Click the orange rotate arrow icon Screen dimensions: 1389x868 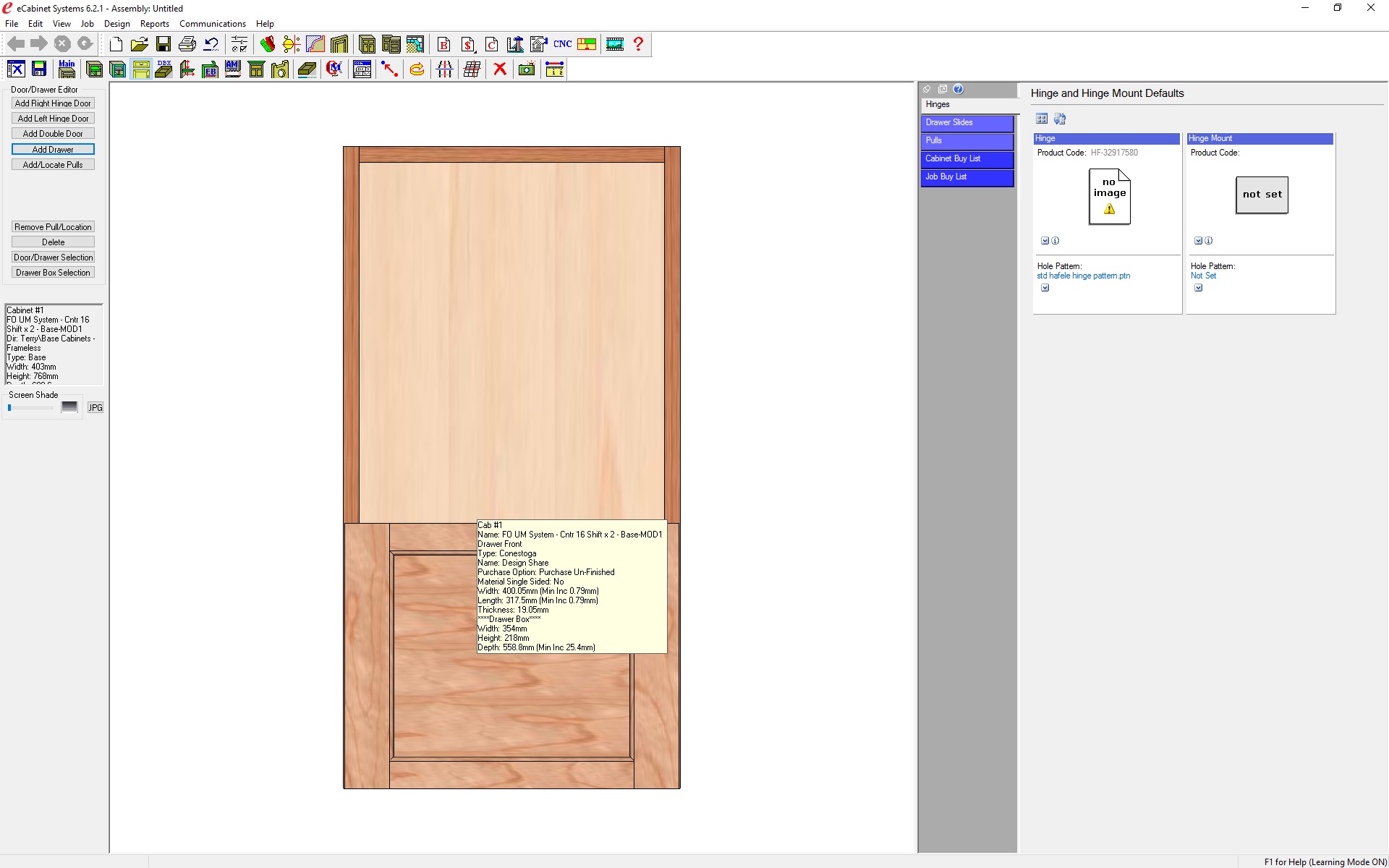tap(417, 69)
